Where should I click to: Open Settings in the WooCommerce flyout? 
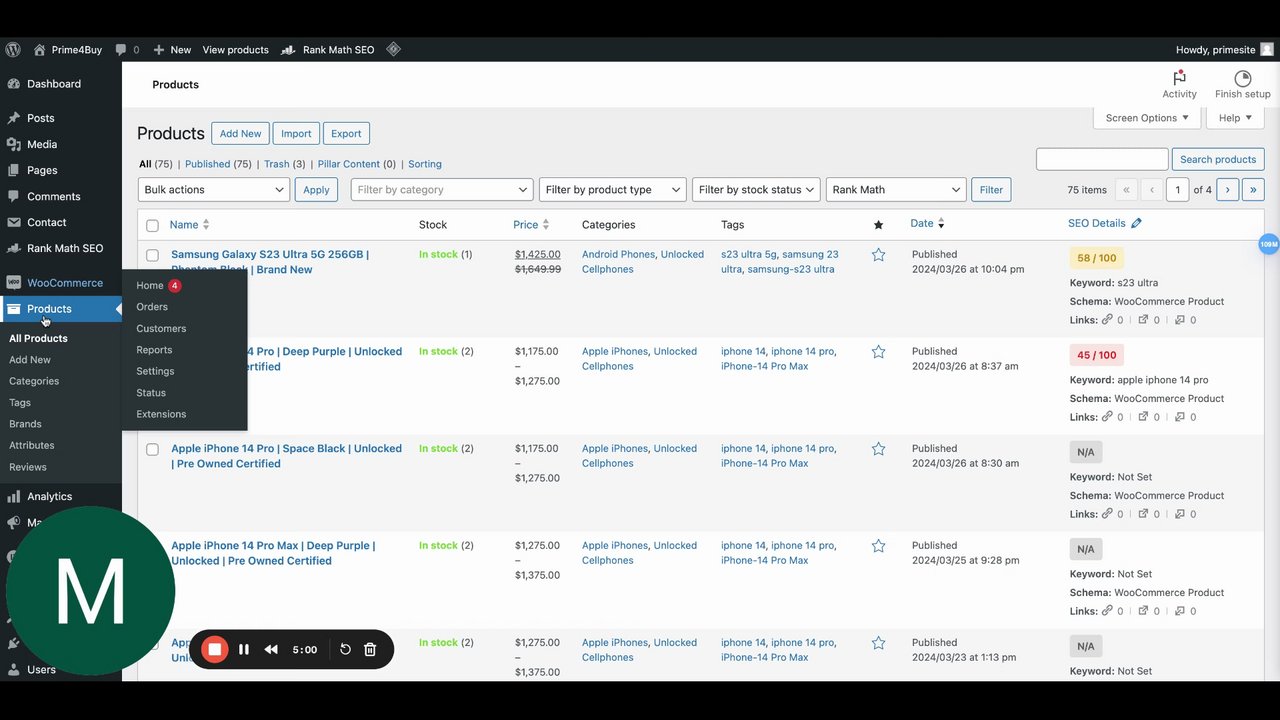pos(155,371)
